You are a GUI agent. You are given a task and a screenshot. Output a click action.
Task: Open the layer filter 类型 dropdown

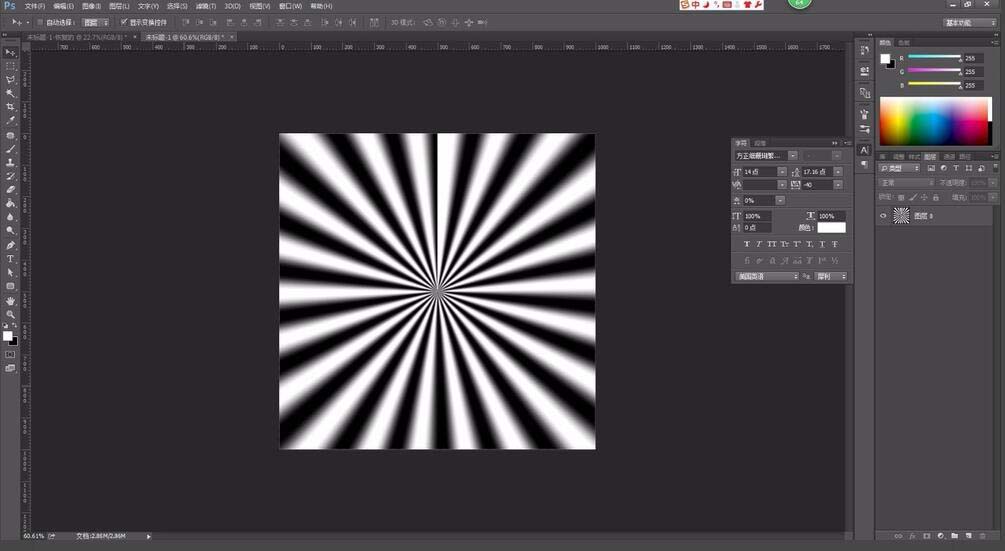pos(900,168)
